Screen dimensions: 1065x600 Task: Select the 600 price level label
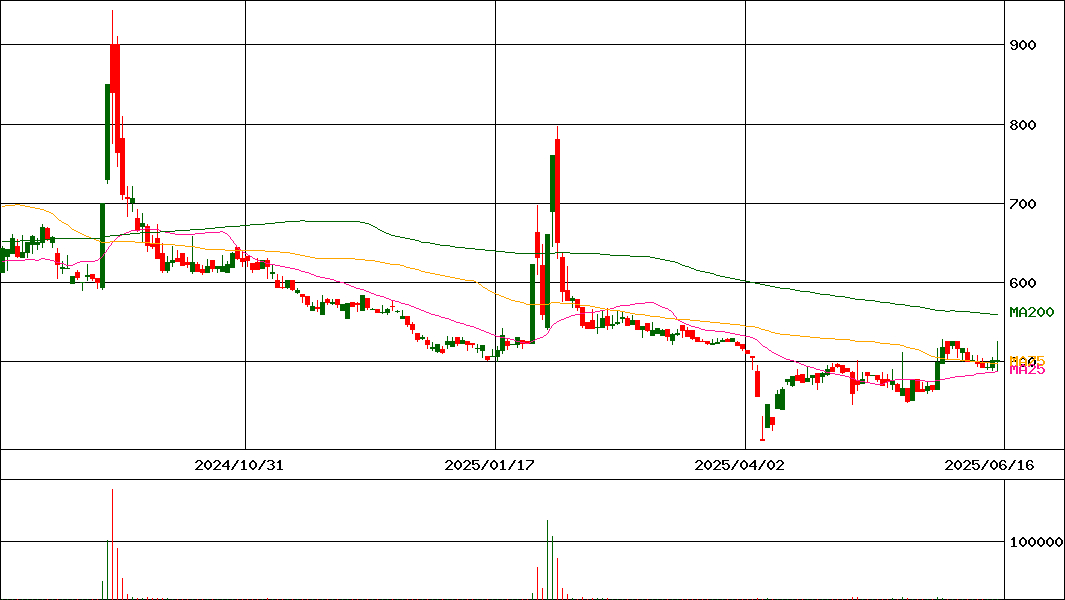tap(1022, 283)
